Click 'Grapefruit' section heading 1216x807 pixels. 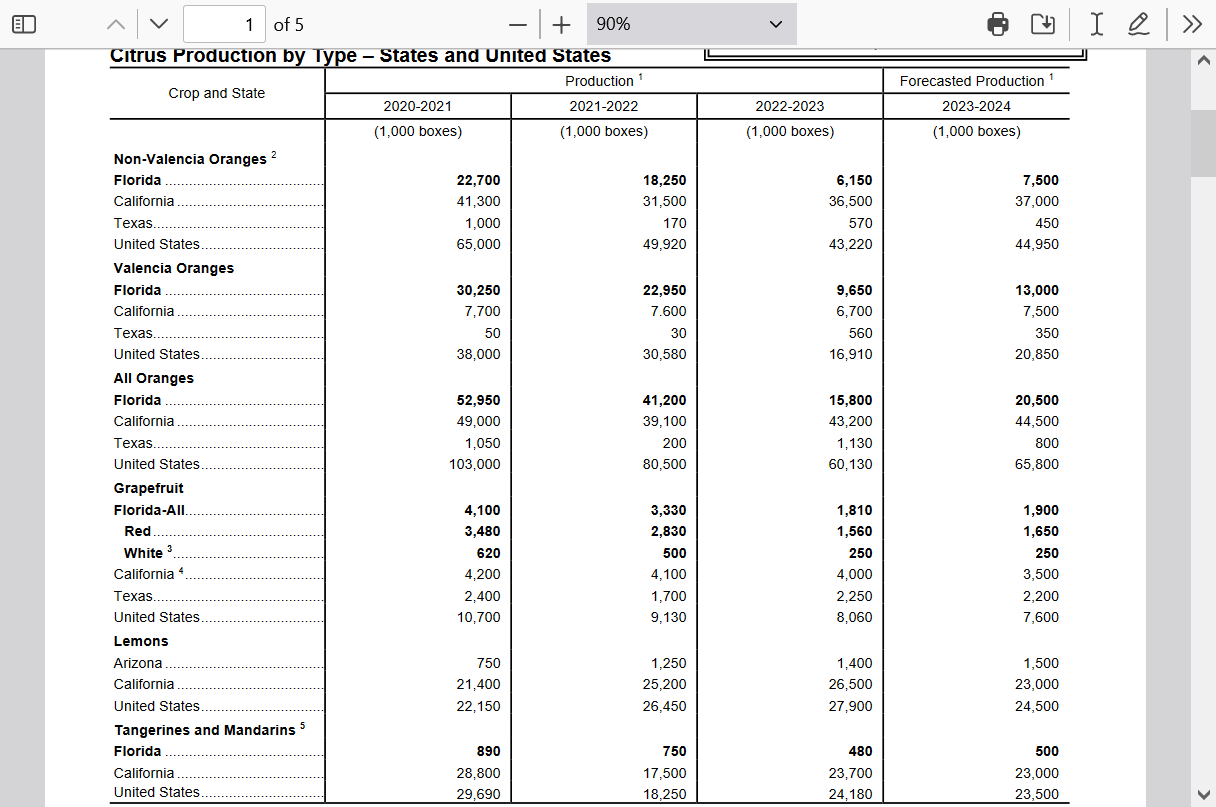point(149,488)
